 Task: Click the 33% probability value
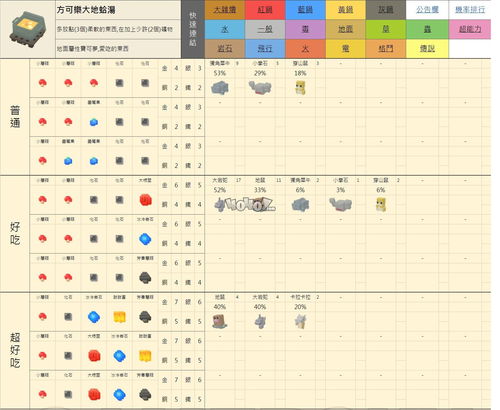click(260, 190)
